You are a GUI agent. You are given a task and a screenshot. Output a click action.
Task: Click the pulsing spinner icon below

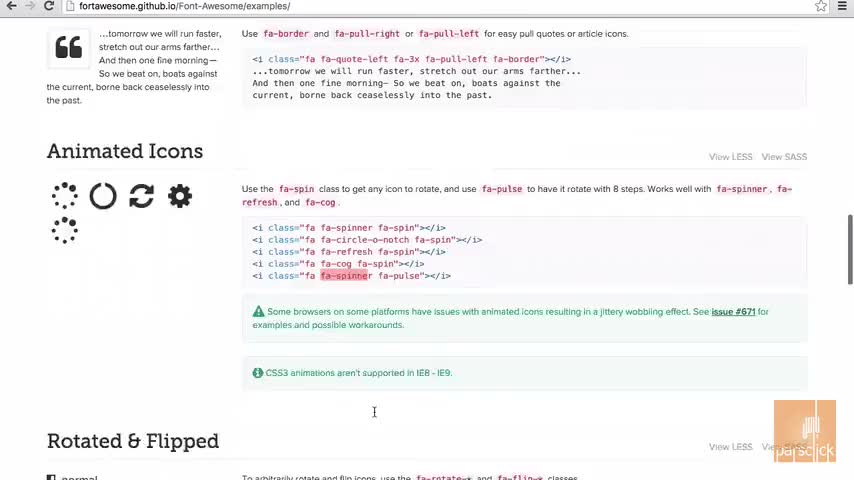[65, 230]
